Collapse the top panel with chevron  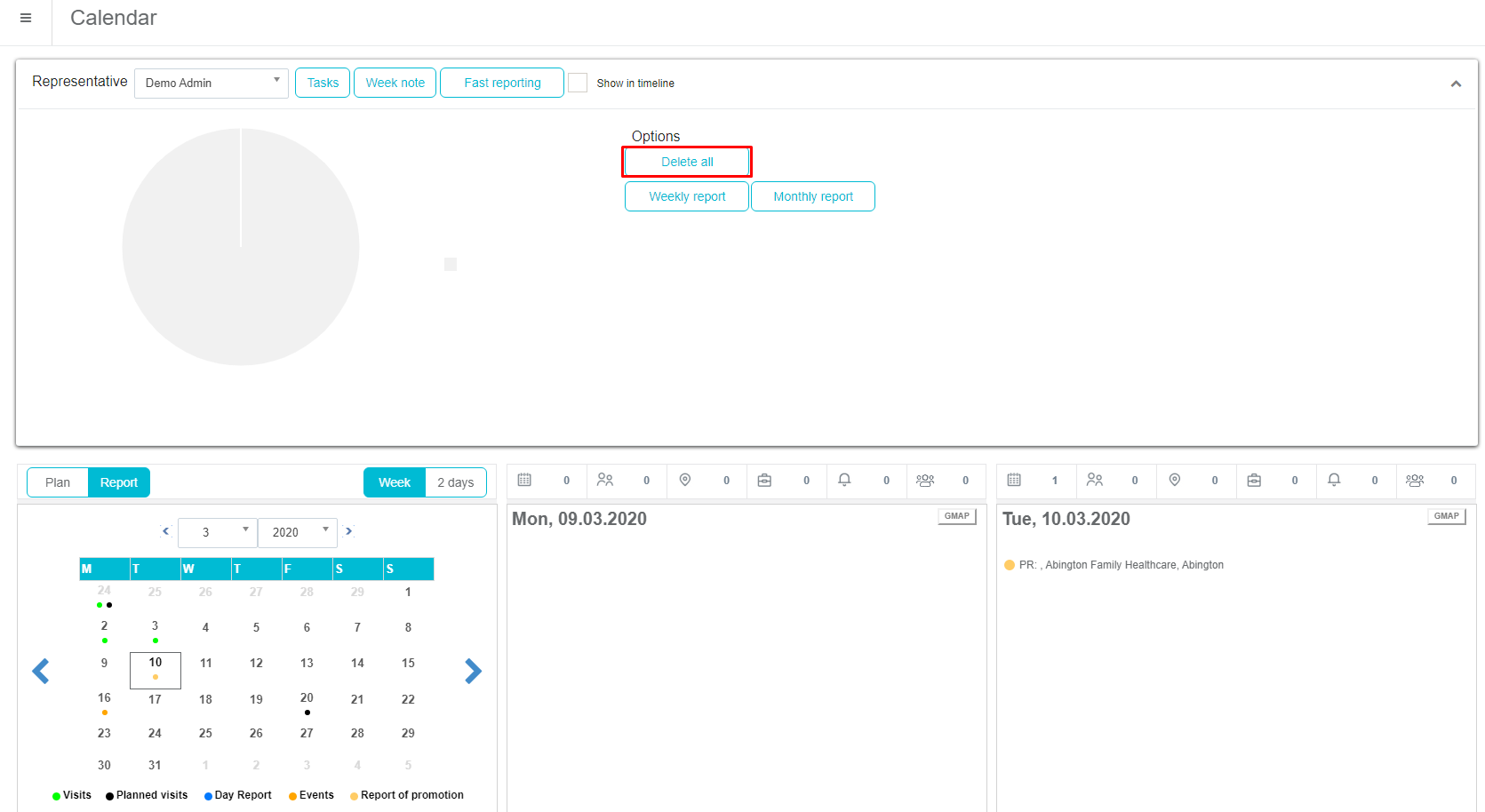pyautogui.click(x=1456, y=84)
